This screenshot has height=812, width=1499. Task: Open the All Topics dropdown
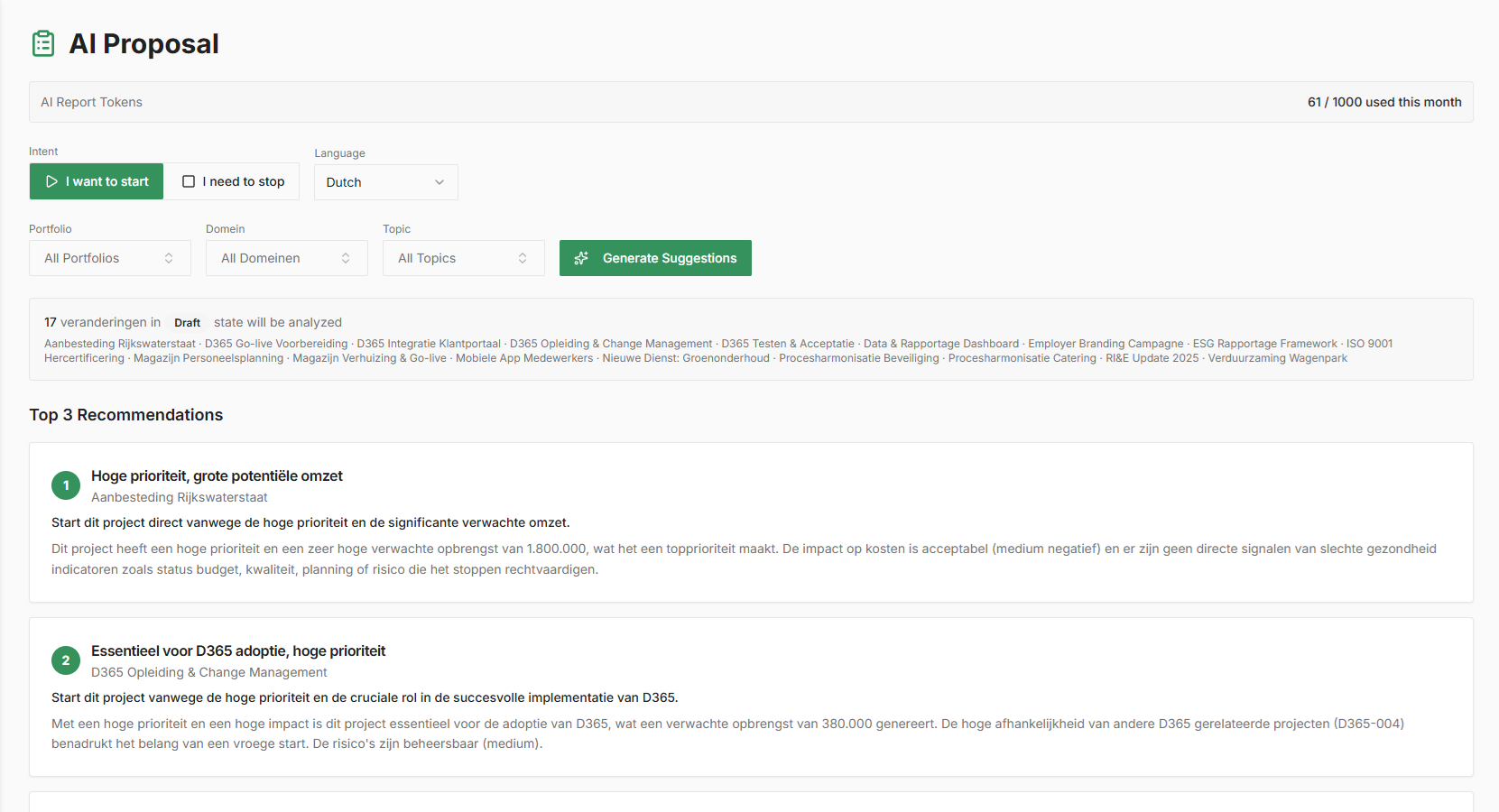click(x=463, y=258)
